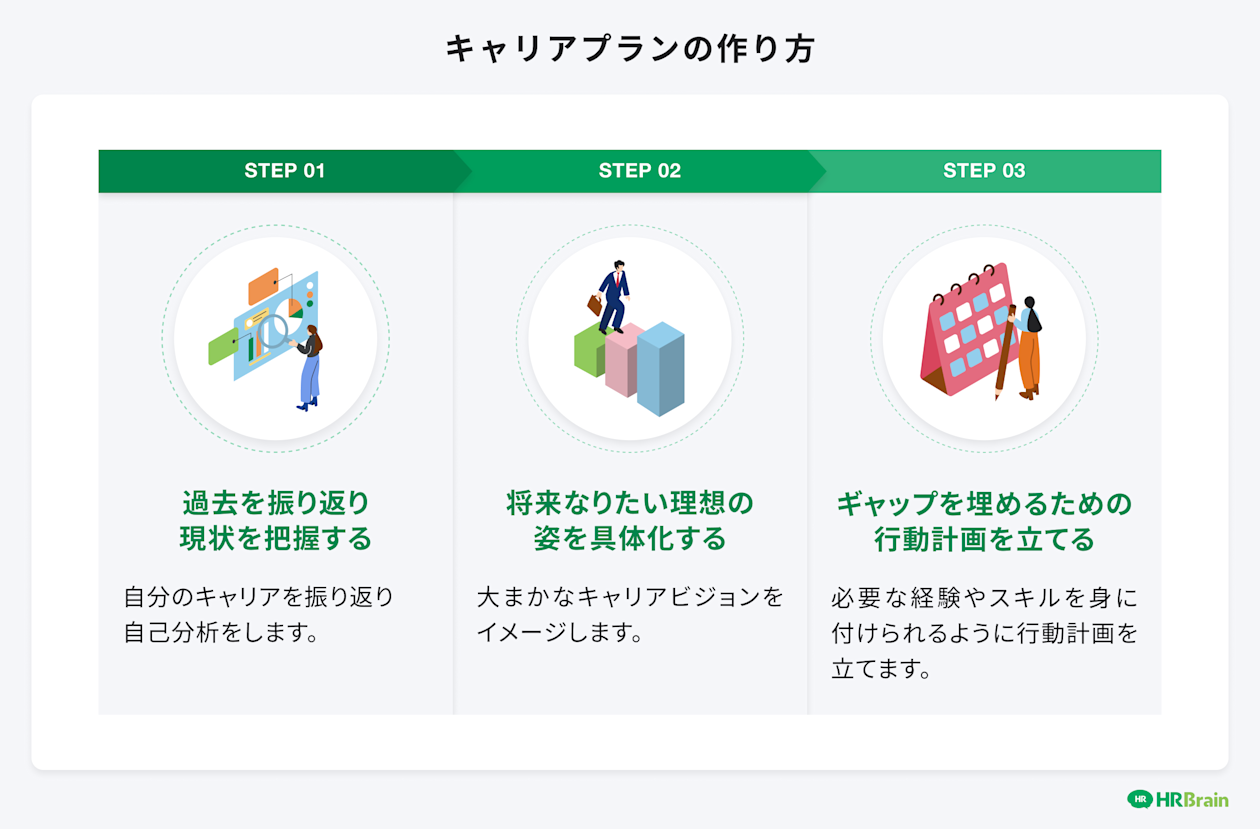Click the green cube block under businessman

click(x=589, y=351)
